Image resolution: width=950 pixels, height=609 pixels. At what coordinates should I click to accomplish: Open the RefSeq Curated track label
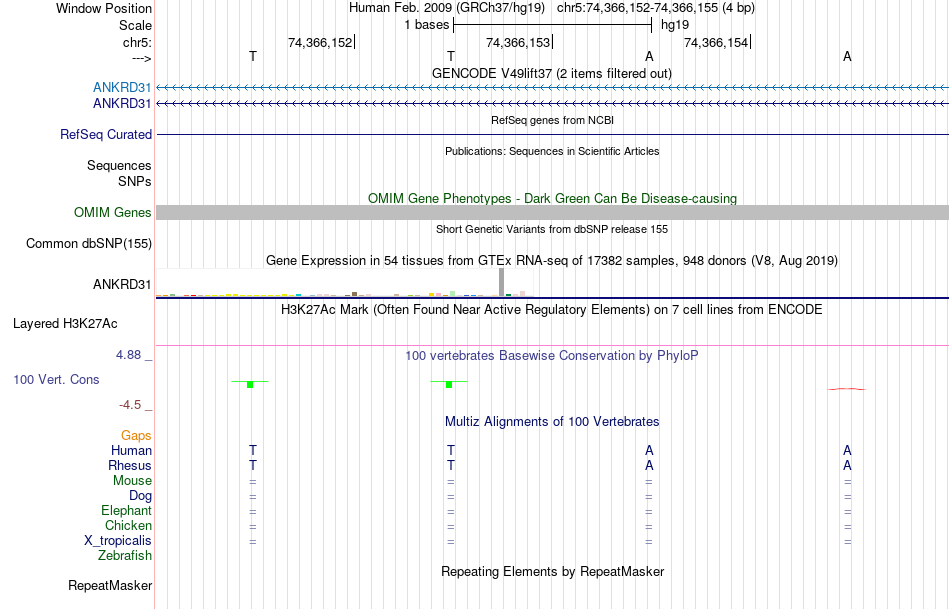[106, 135]
